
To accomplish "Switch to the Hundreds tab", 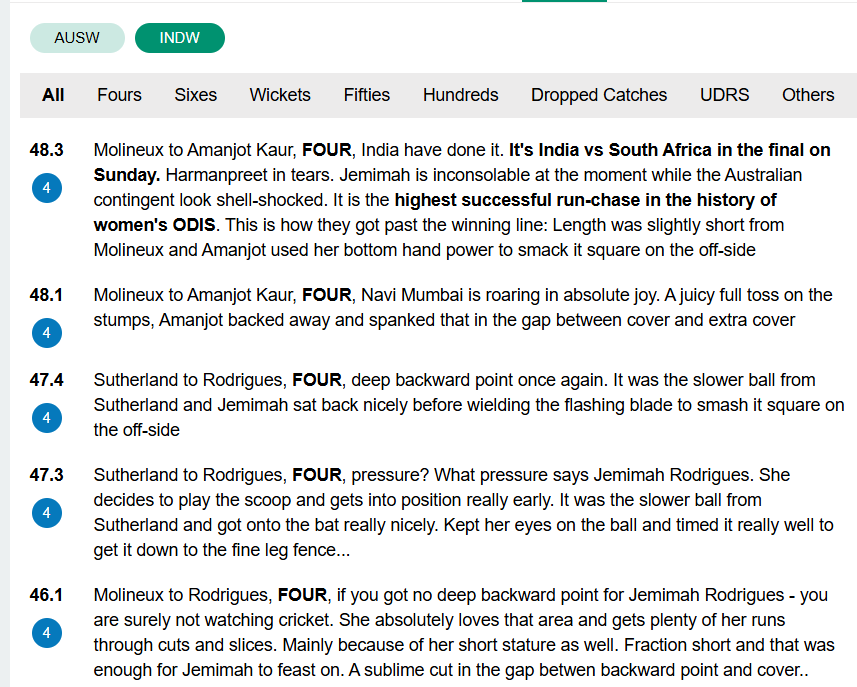I will coord(461,95).
